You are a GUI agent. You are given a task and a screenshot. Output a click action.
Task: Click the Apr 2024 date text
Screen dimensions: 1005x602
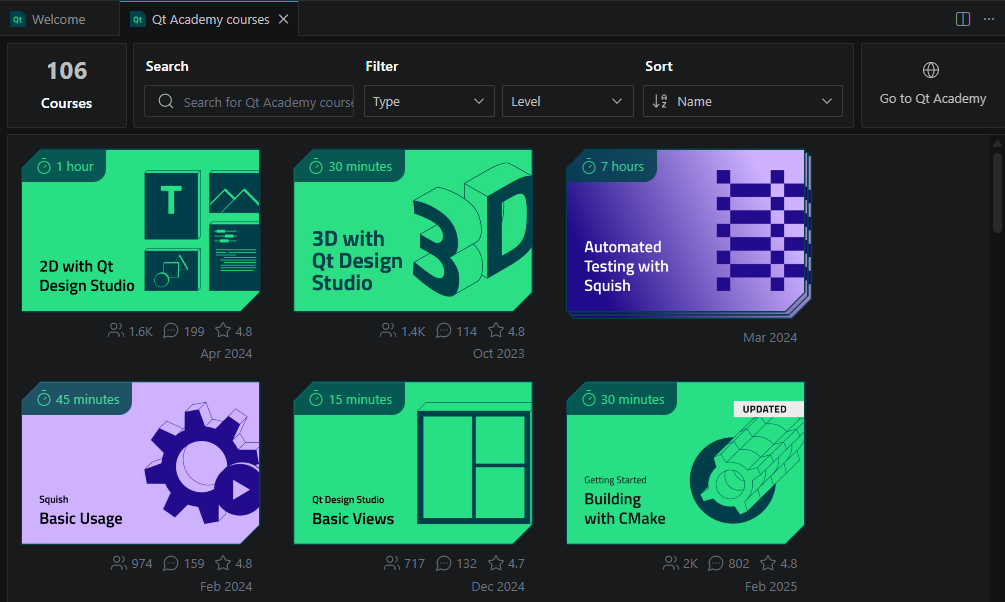(x=226, y=354)
